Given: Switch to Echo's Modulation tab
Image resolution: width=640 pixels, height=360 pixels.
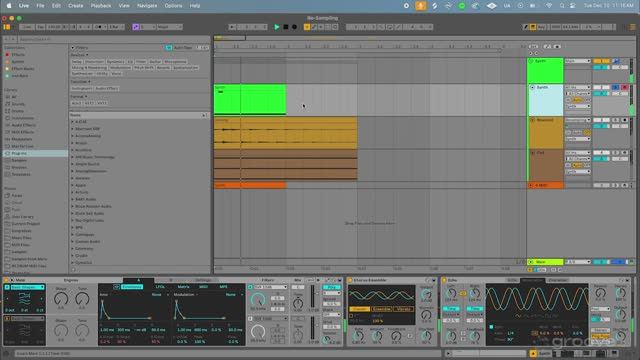Looking at the screenshot, I should click(x=532, y=280).
